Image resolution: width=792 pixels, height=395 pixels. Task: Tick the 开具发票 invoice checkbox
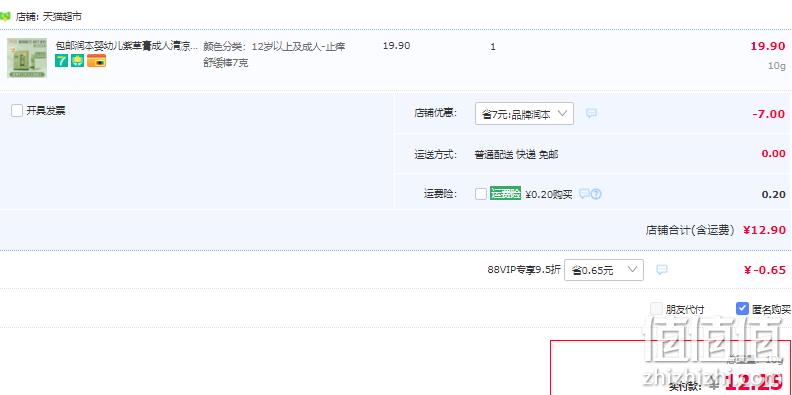(x=17, y=111)
